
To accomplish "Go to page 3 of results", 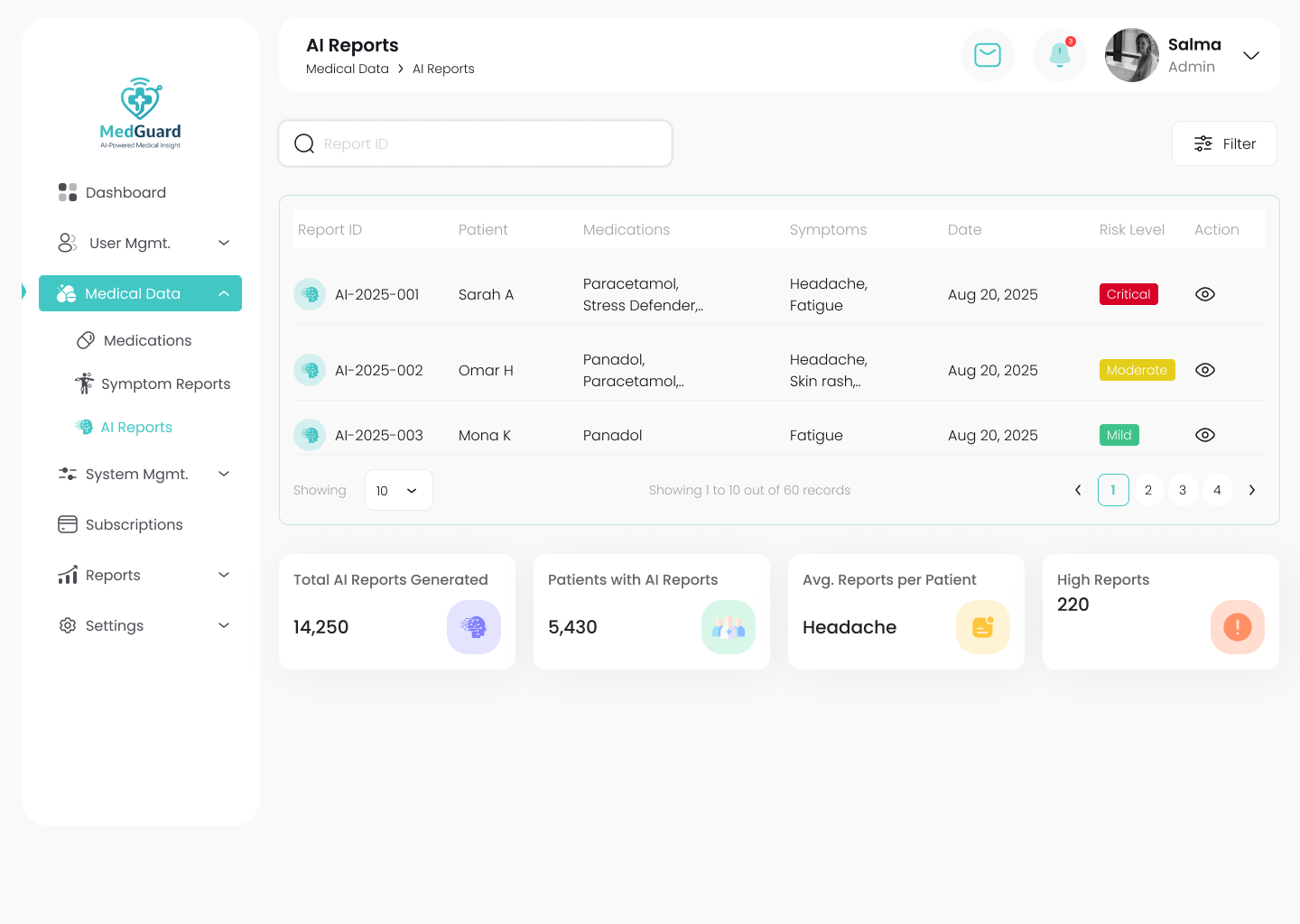I will 1183,490.
